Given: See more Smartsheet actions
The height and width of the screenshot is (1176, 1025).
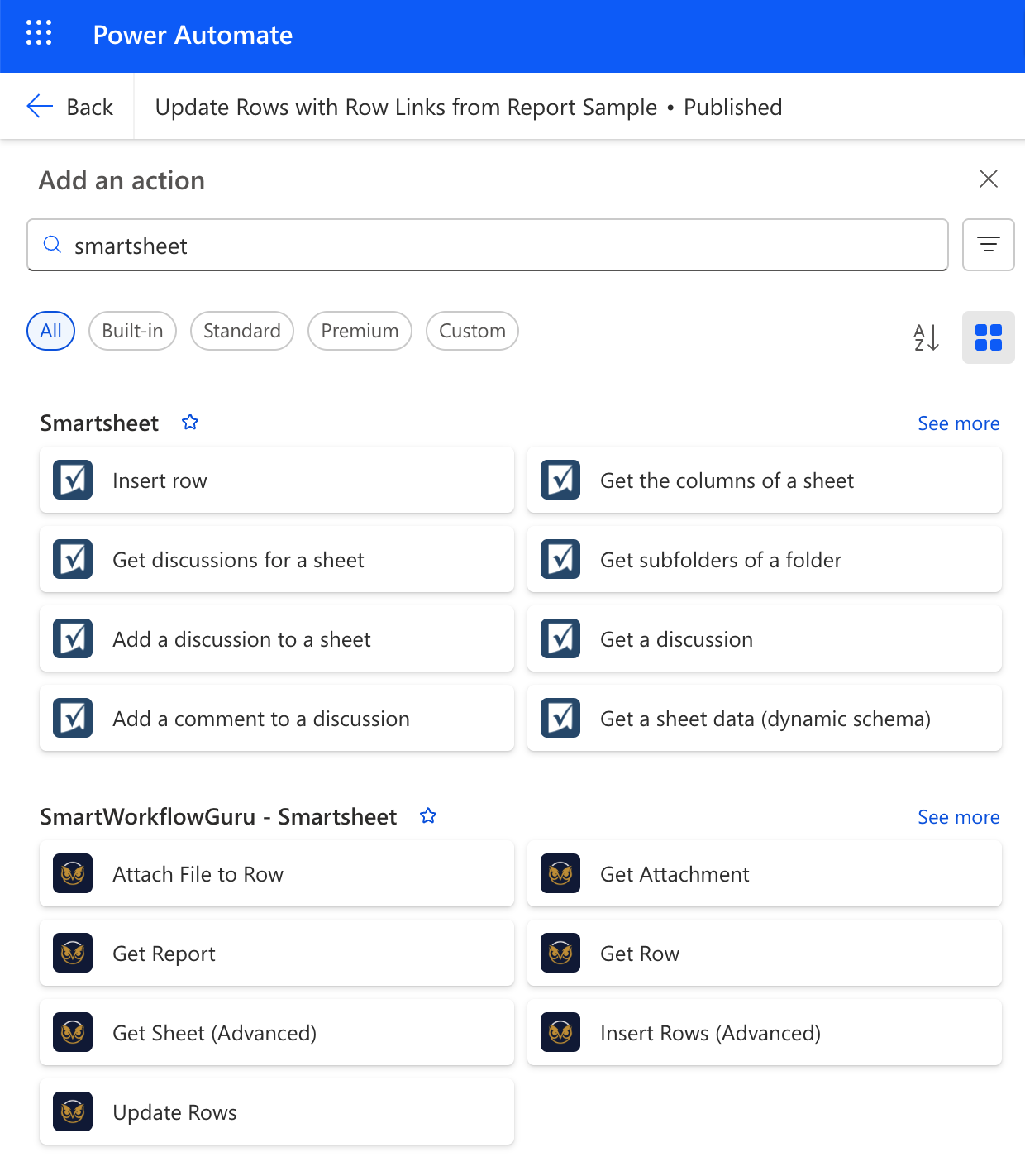Looking at the screenshot, I should tap(959, 423).
